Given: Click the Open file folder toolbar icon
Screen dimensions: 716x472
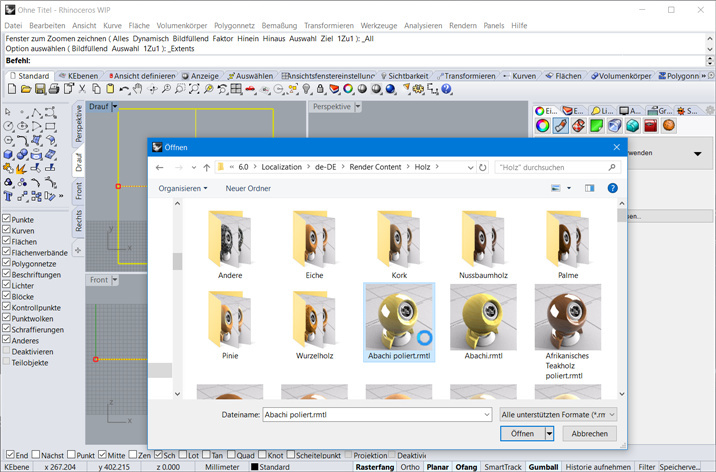Looking at the screenshot, I should point(26,89).
